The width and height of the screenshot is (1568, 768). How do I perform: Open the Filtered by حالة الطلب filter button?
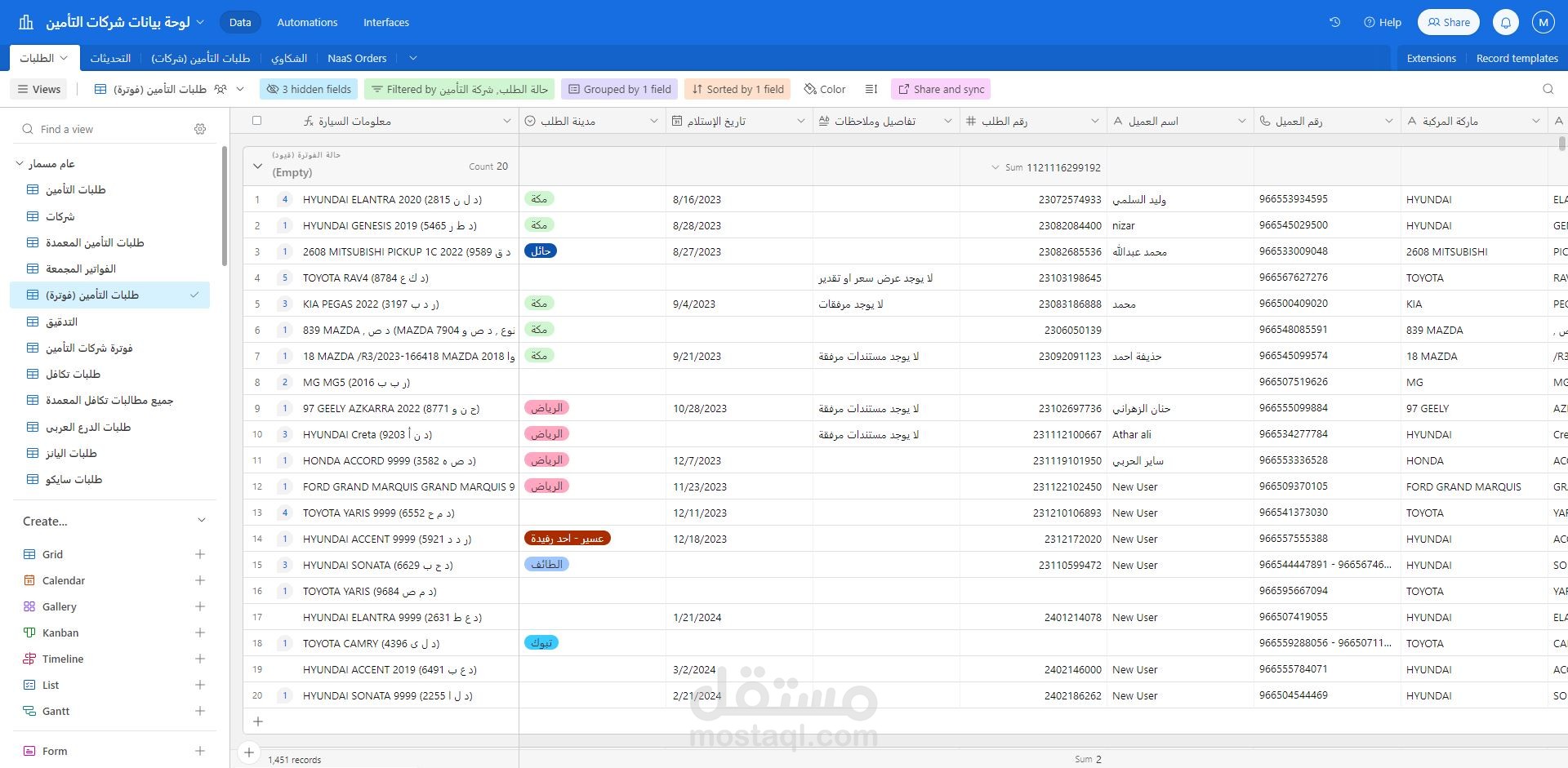[x=460, y=89]
